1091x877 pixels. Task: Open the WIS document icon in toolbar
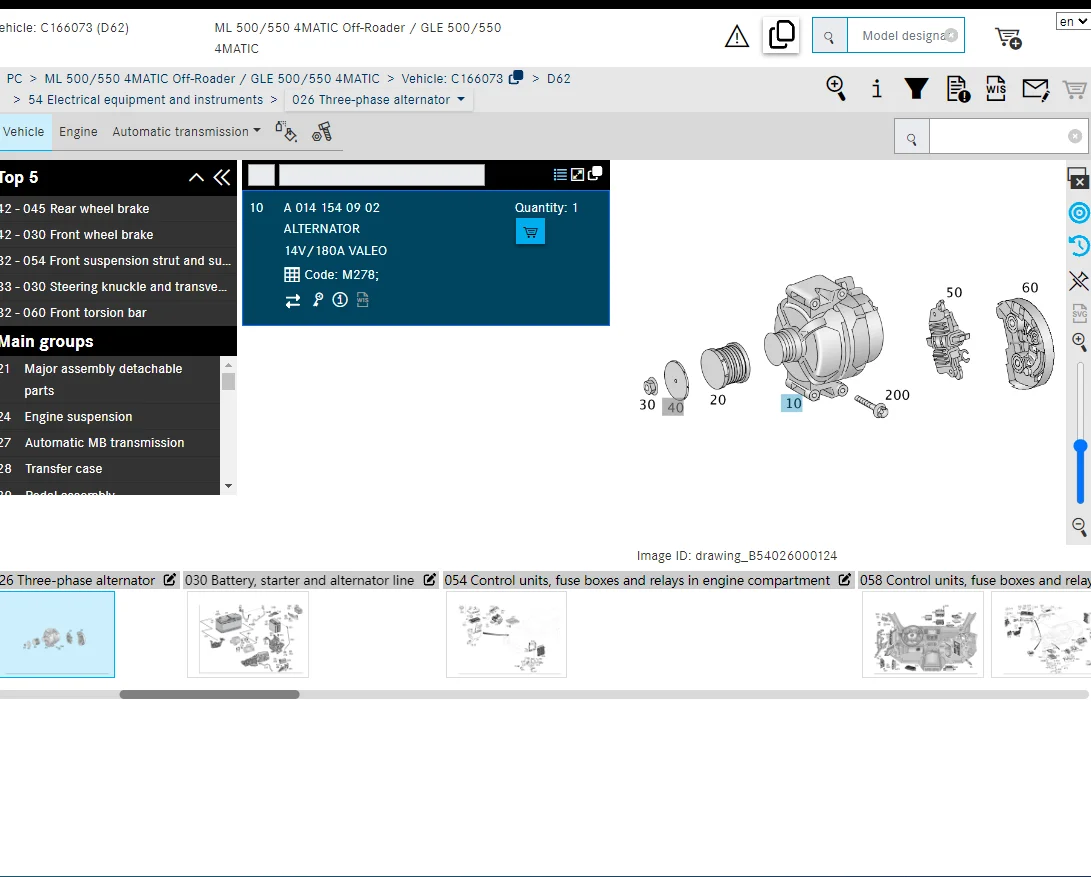click(x=996, y=88)
